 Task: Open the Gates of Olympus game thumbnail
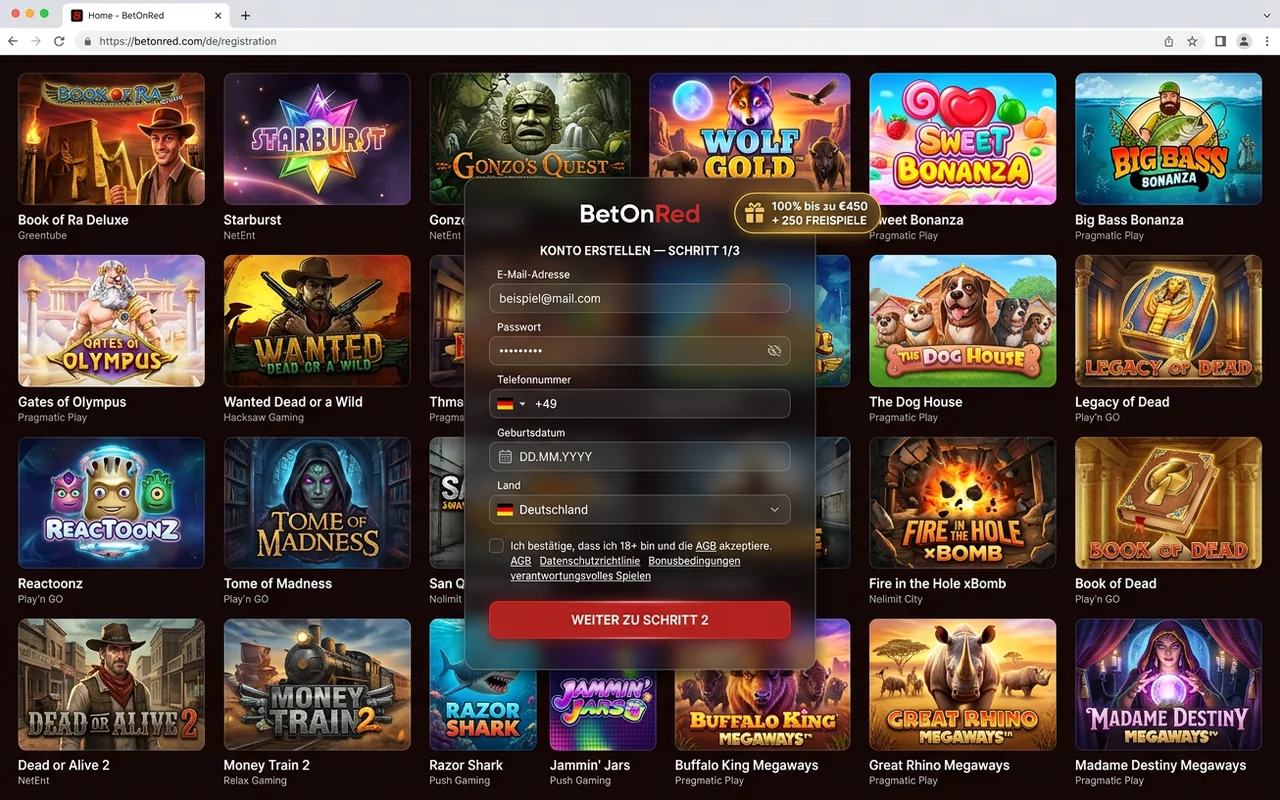[x=111, y=321]
